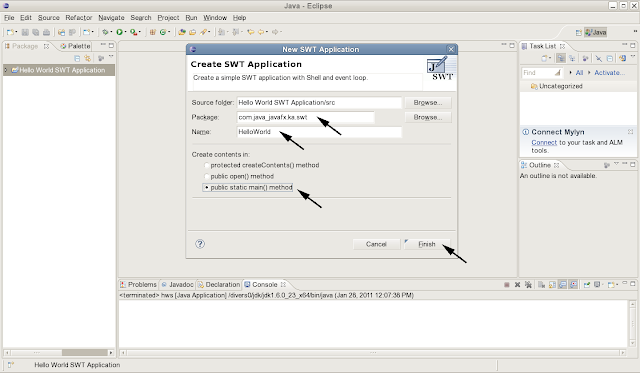Click the Finish button

427,244
